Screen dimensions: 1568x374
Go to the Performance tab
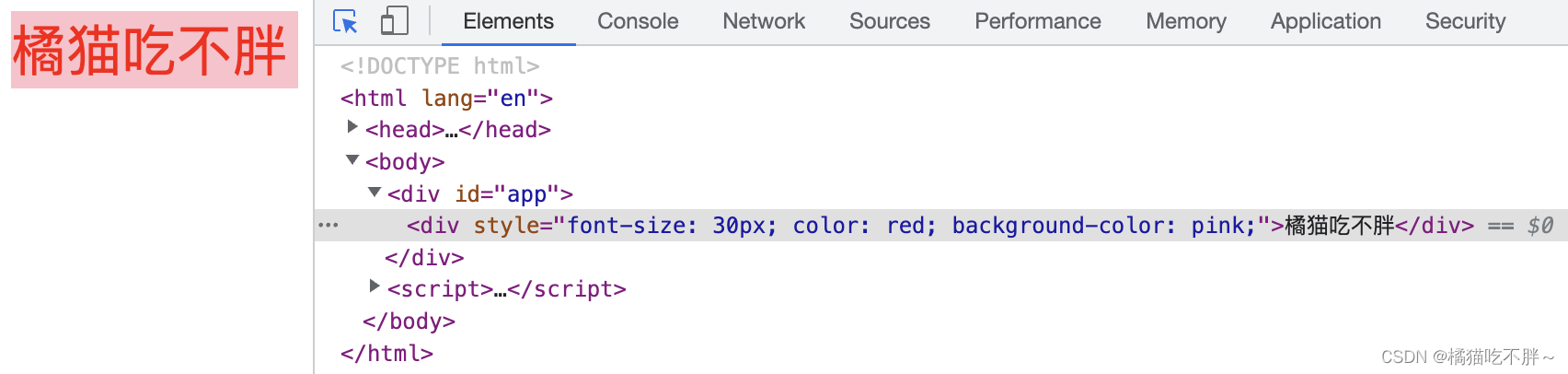coord(1037,21)
